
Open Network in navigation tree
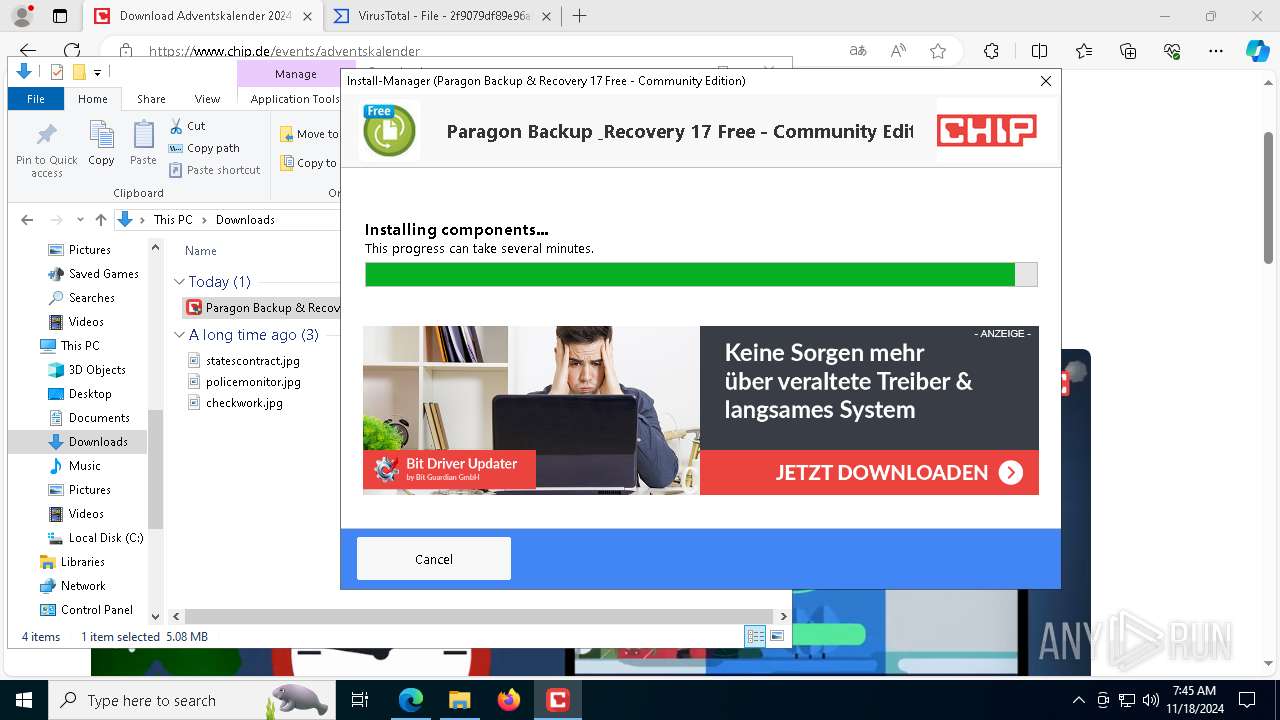click(72, 586)
